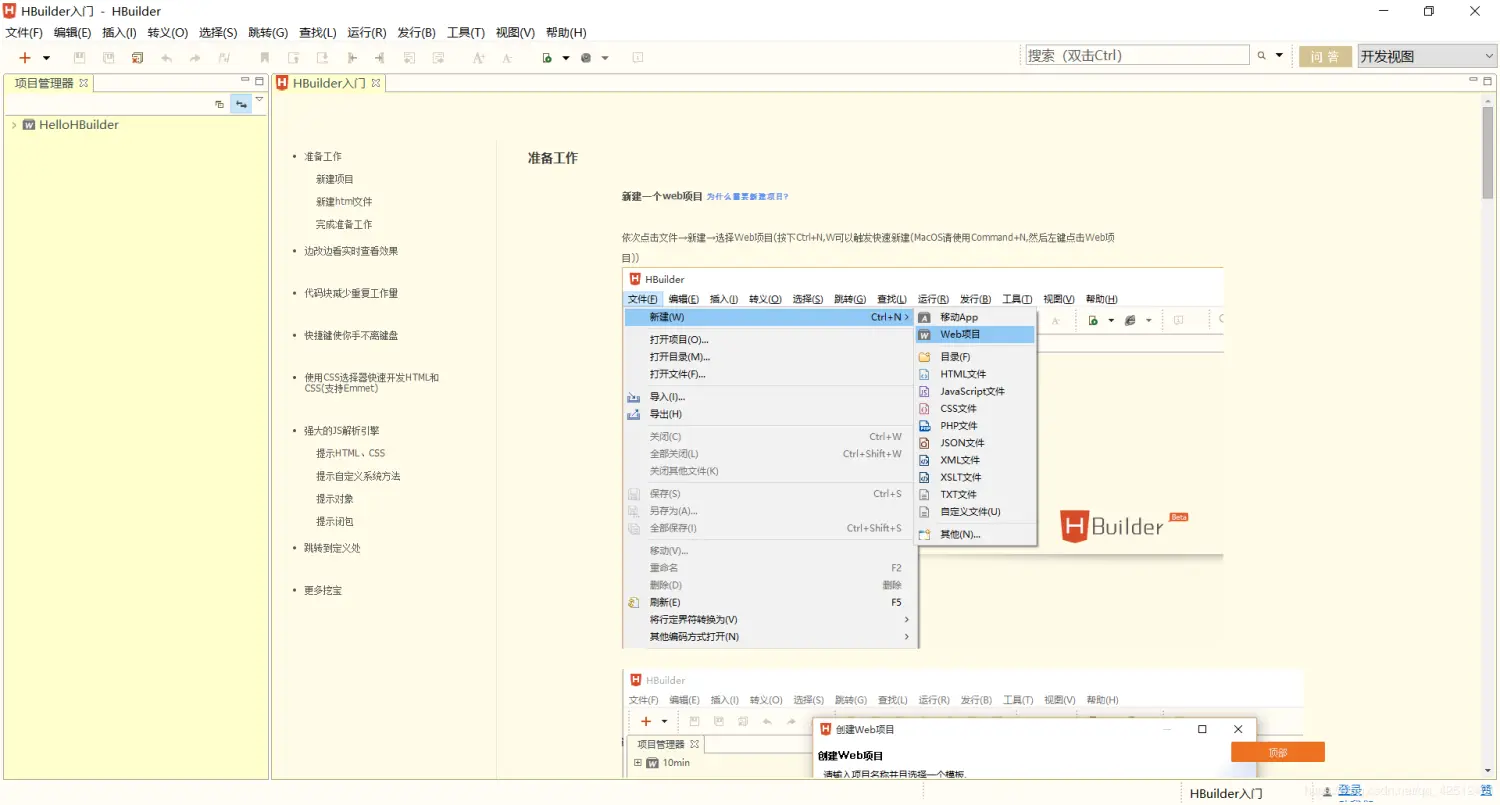Select the HBuilder入门 editor tab
This screenshot has height=805, width=1500.
[x=330, y=83]
